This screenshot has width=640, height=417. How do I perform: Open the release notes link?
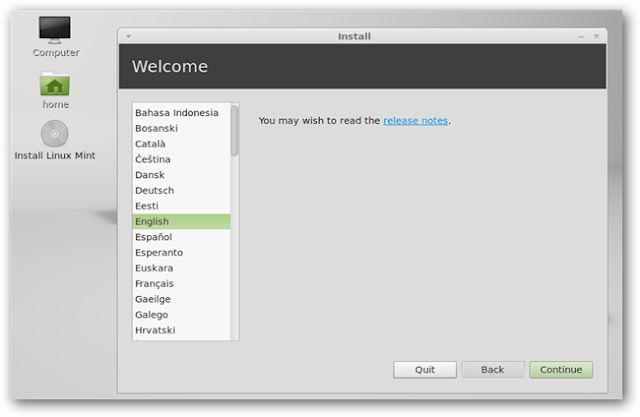pyautogui.click(x=416, y=121)
